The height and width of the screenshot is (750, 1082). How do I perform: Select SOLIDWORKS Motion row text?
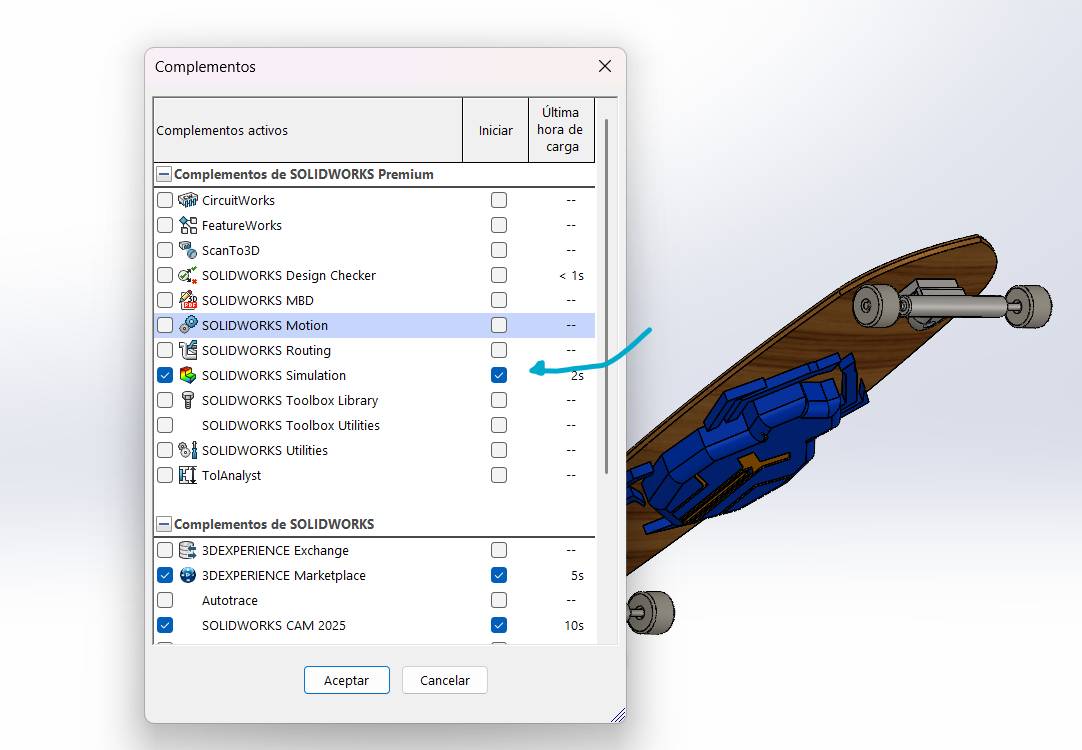(265, 325)
